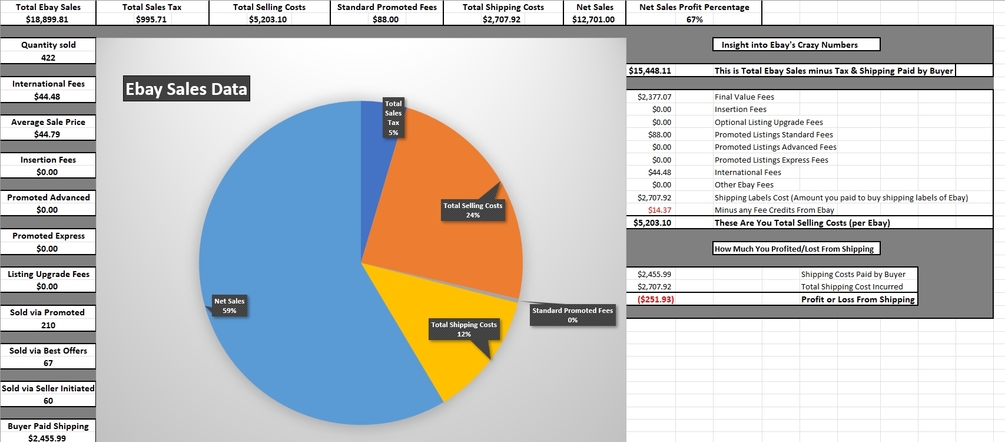Click Sold via Best Offers value 67
The width and height of the screenshot is (1005, 442).
(48, 363)
